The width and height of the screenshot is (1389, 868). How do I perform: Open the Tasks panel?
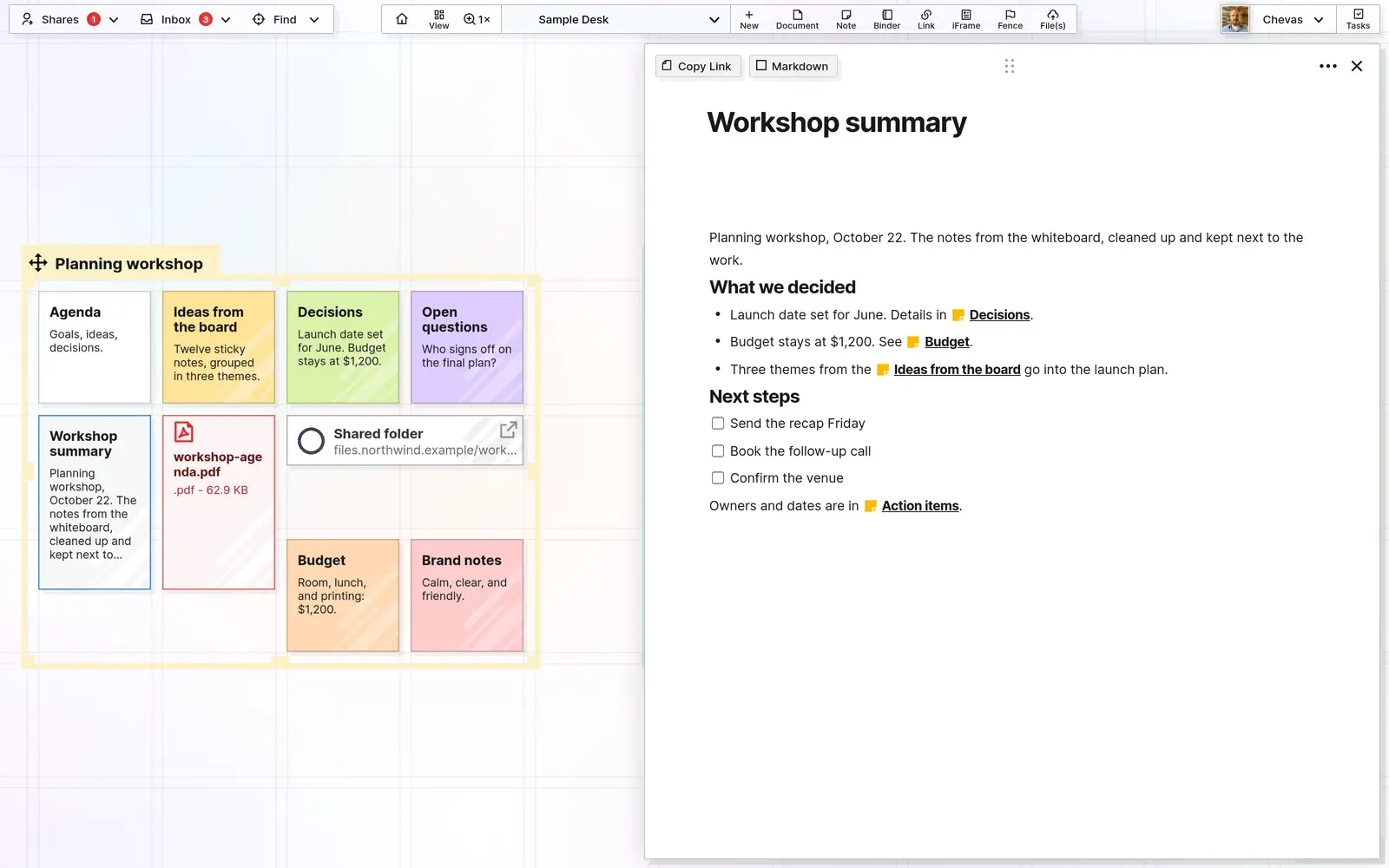pos(1359,19)
